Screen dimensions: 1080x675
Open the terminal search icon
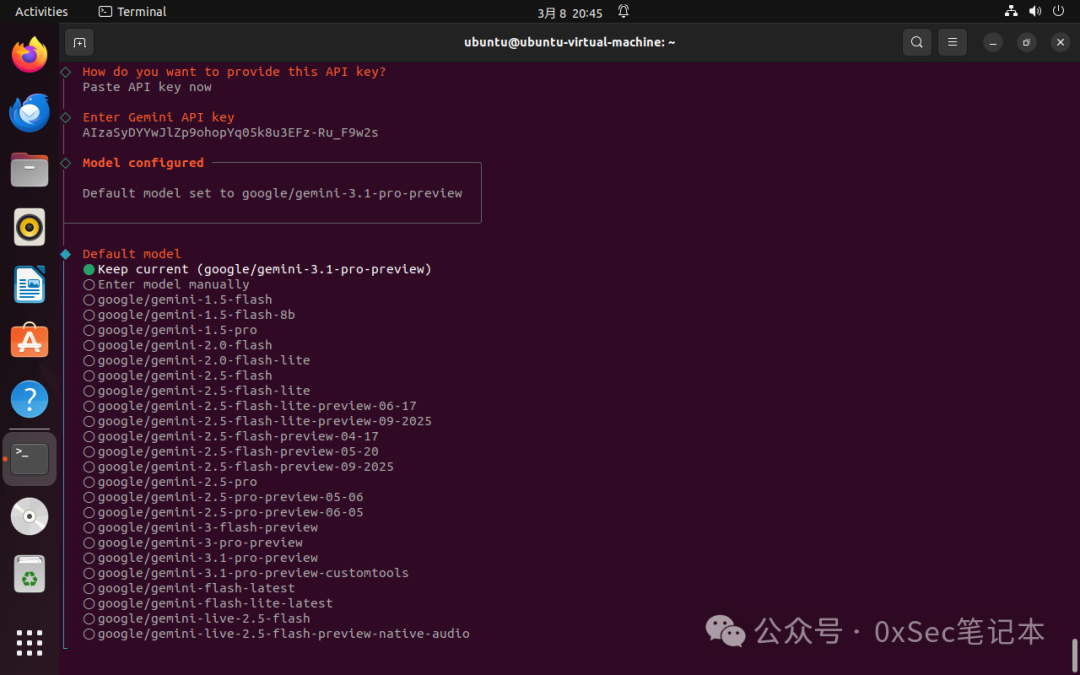click(917, 43)
